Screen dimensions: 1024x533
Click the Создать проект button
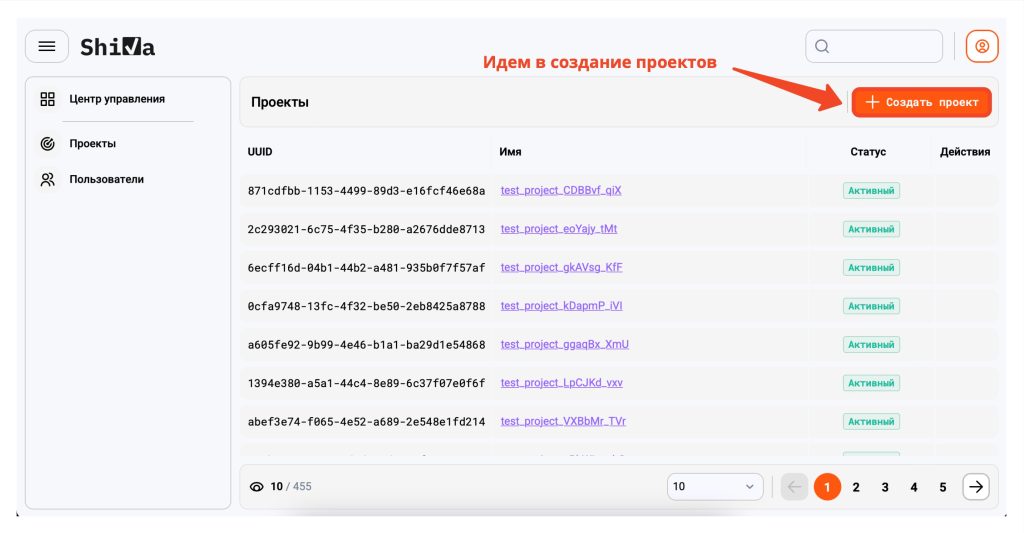click(x=921, y=102)
